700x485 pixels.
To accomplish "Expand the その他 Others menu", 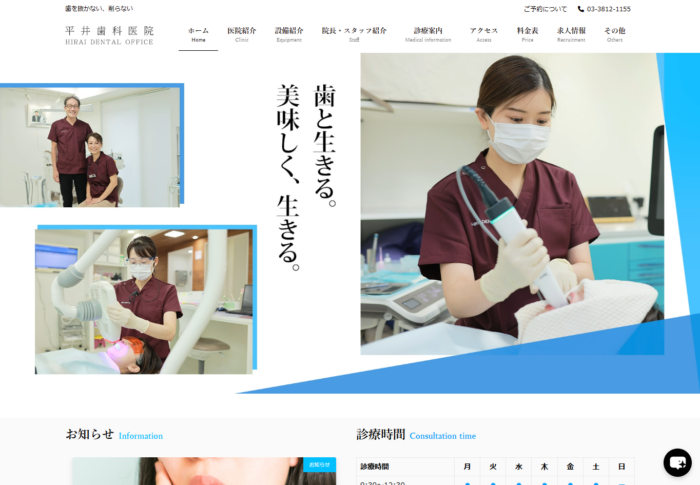I will 614,35.
